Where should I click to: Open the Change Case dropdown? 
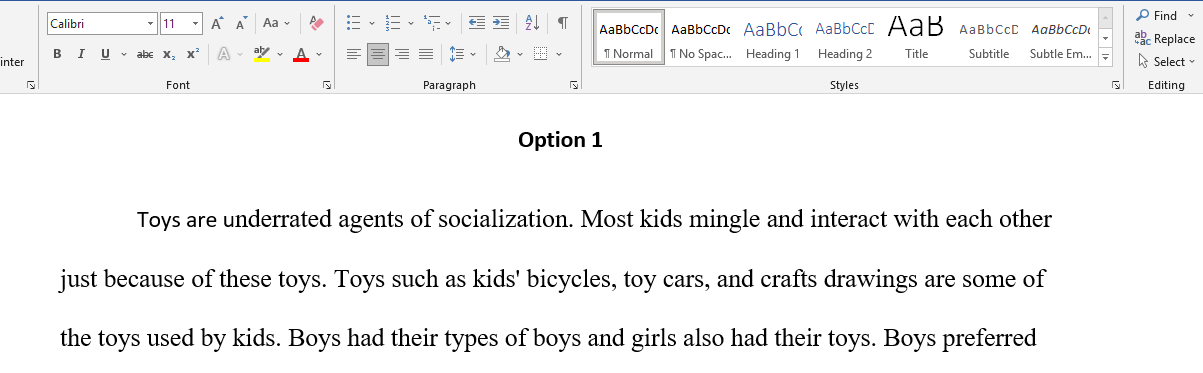(276, 23)
